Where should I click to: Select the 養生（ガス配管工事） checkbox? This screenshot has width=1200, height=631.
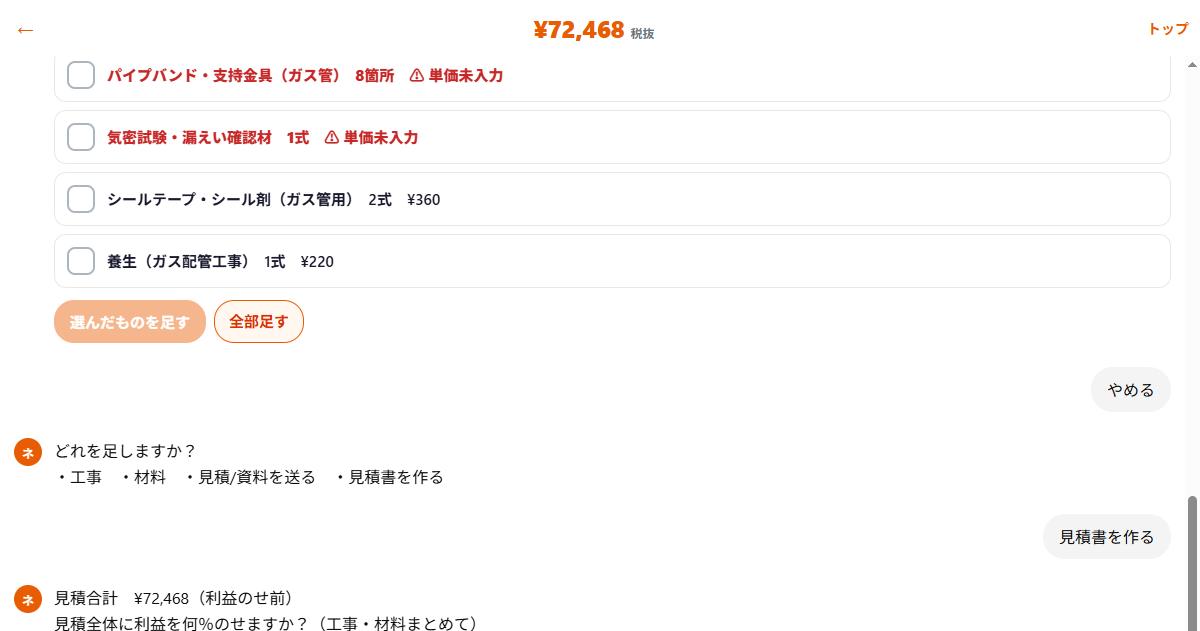81,261
